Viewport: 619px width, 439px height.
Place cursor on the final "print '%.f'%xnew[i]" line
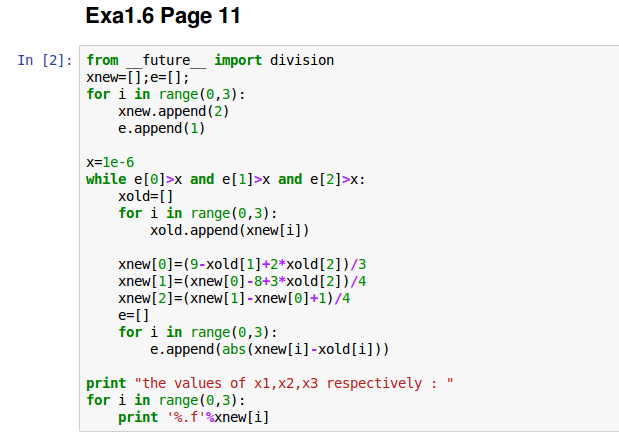194,417
